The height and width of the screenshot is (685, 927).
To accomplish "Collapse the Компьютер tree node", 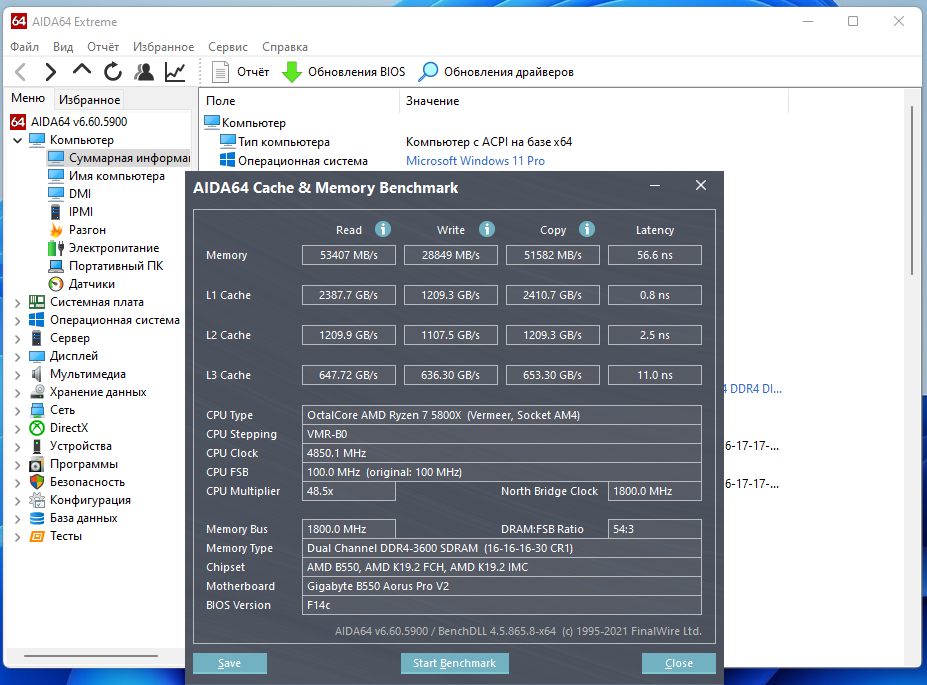I will tap(18, 140).
